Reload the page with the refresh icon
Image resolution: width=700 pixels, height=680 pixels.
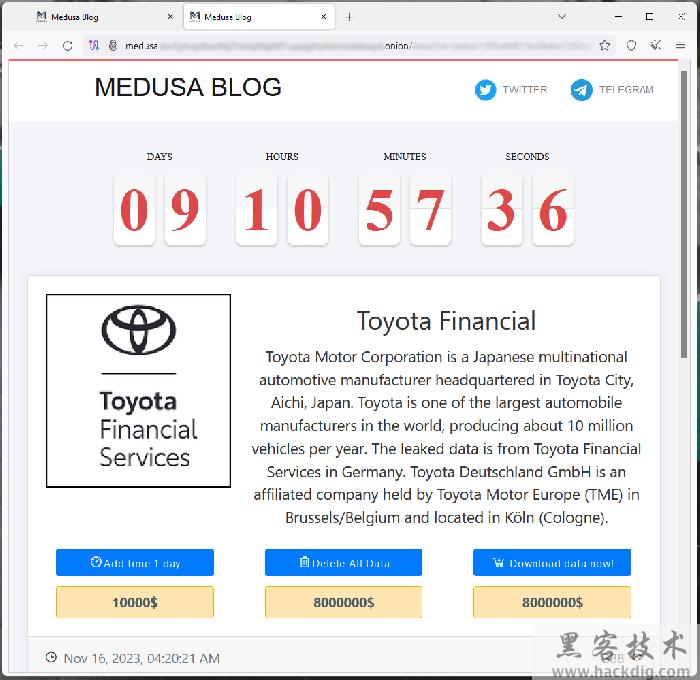coord(67,46)
